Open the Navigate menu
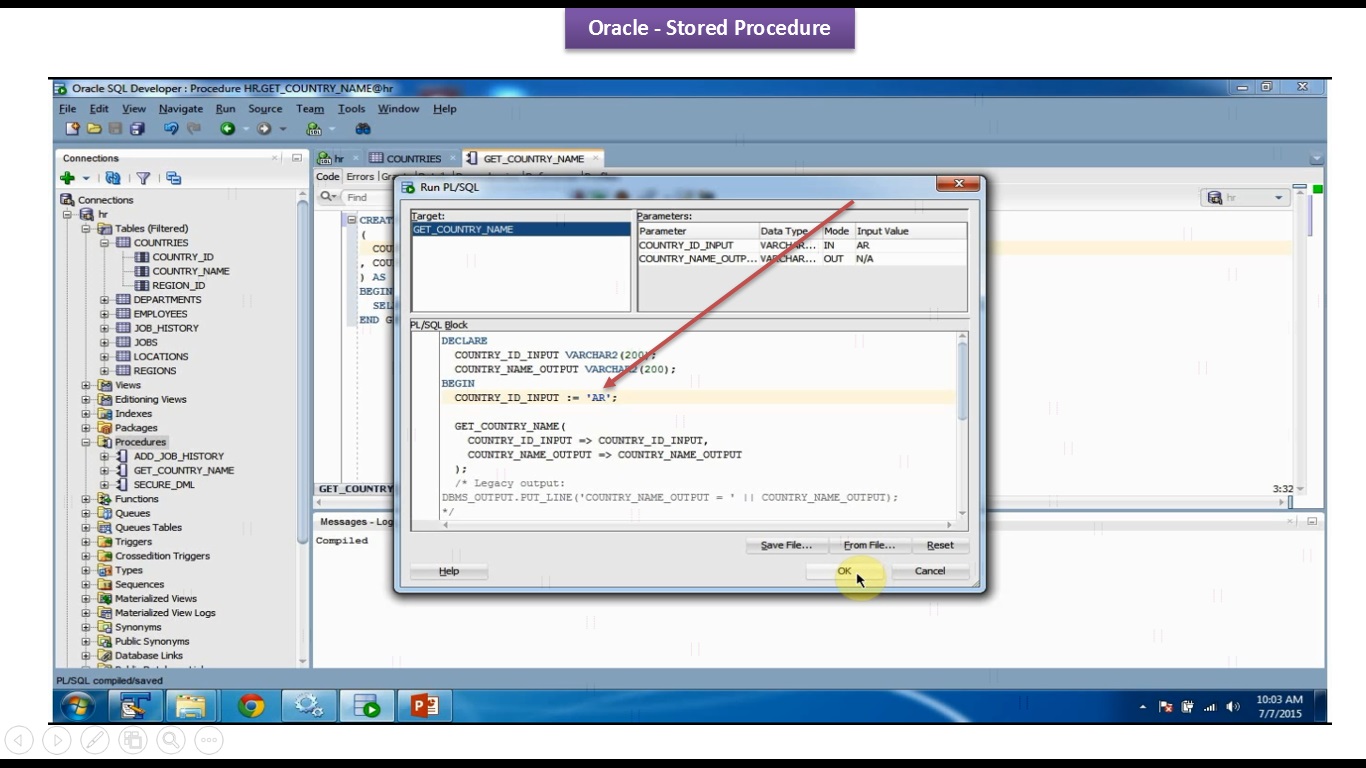This screenshot has height=768, width=1366. [x=181, y=109]
